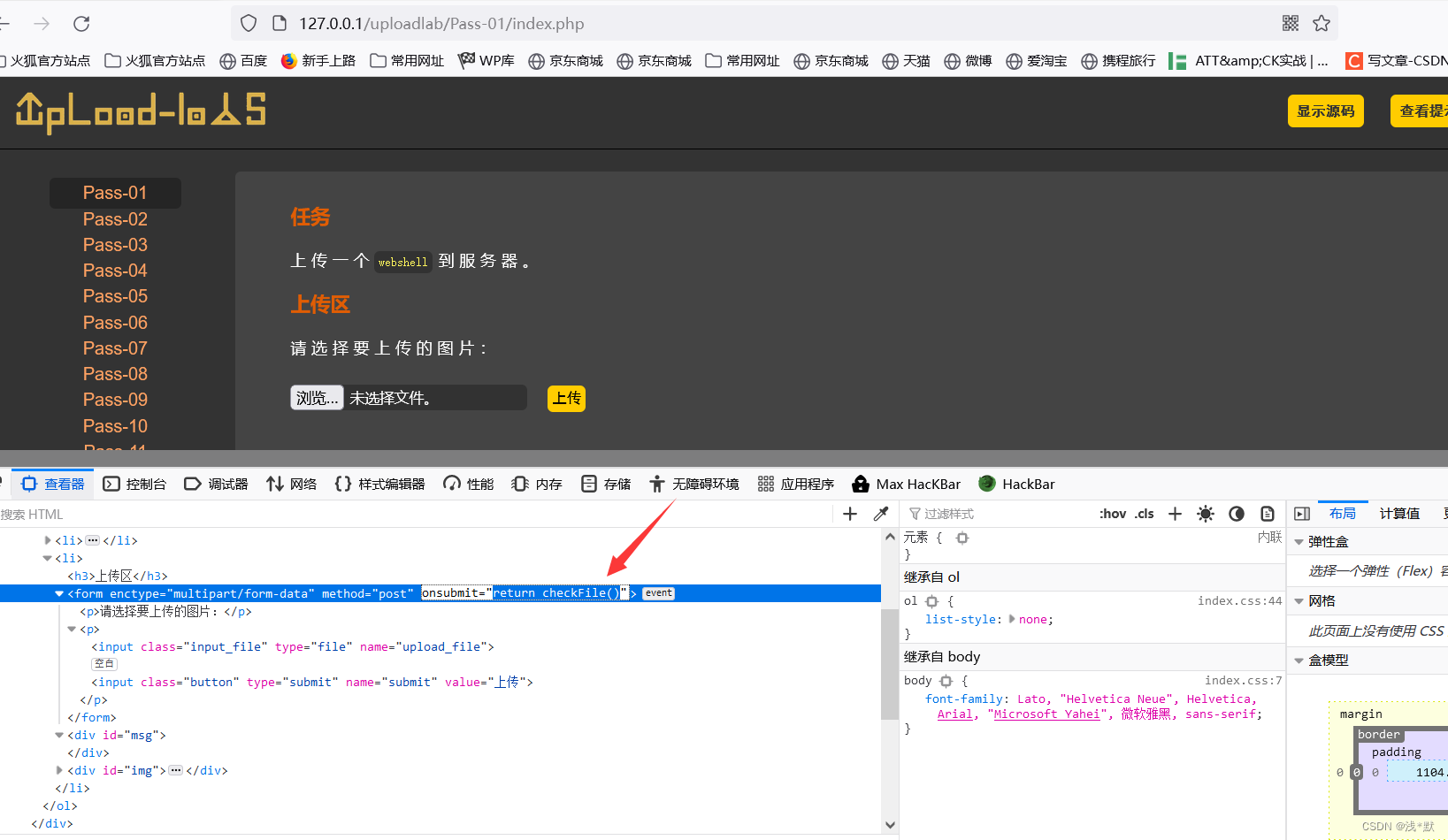This screenshot has width=1448, height=840.
Task: Click the 浏览... file browse button
Action: click(x=317, y=398)
